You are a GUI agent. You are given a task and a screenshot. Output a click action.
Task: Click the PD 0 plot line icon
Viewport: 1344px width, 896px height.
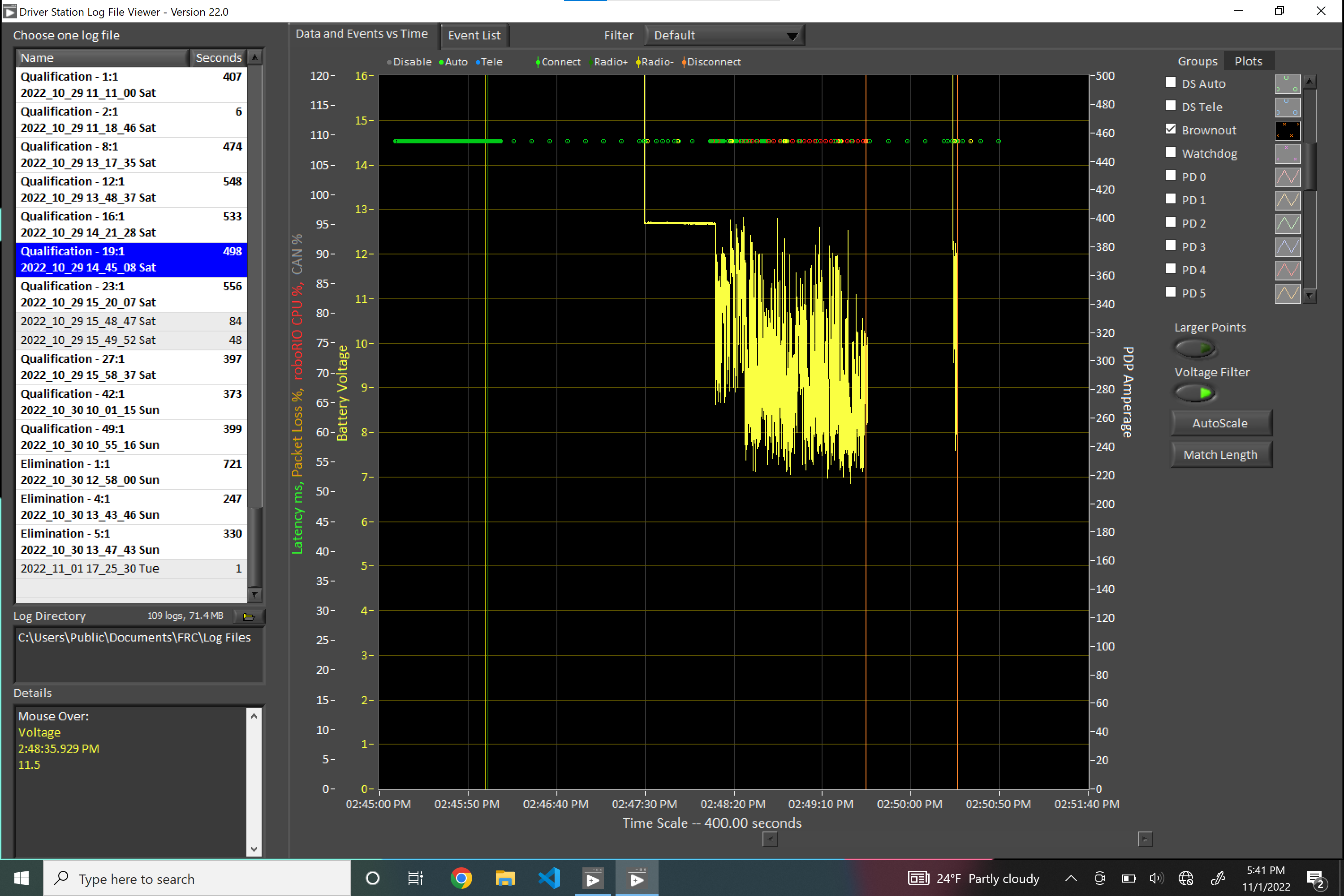point(1288,177)
